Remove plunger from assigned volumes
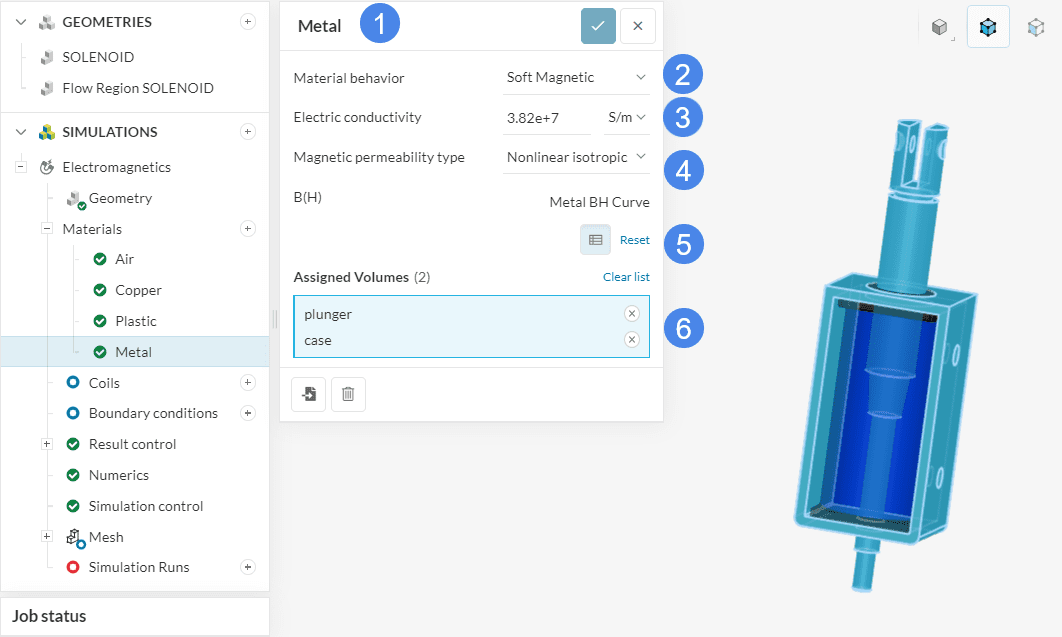This screenshot has height=637, width=1062. tap(631, 314)
